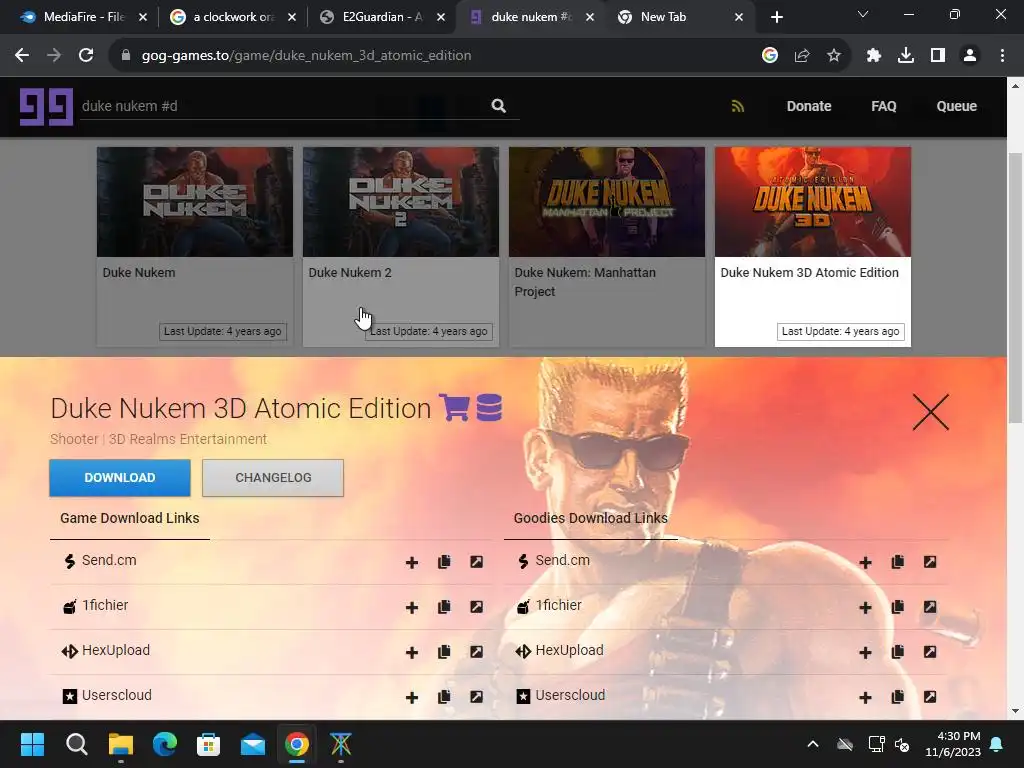Copy the game HexUpload download link
Screen dimensions: 1024x768
(x=444, y=652)
